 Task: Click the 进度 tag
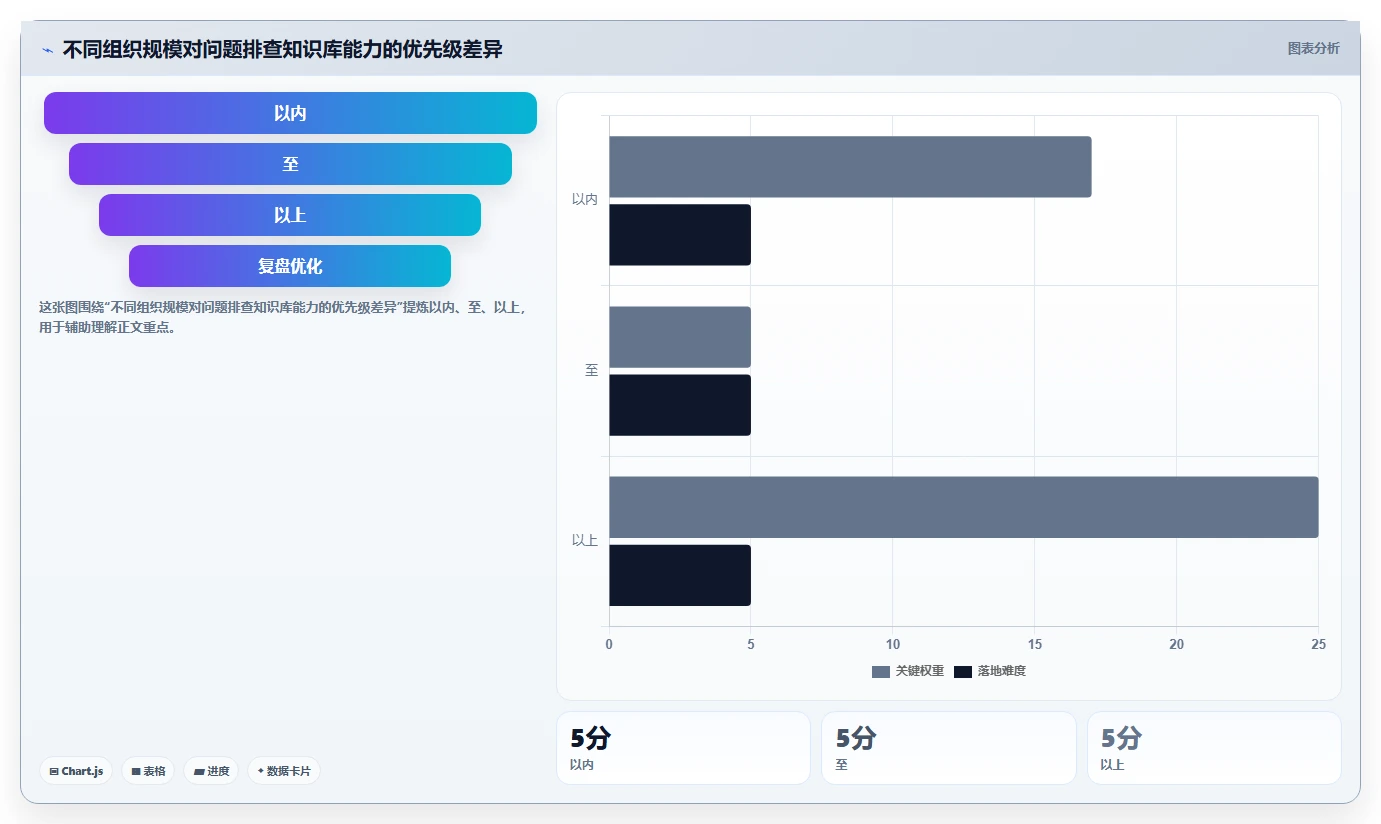(211, 771)
